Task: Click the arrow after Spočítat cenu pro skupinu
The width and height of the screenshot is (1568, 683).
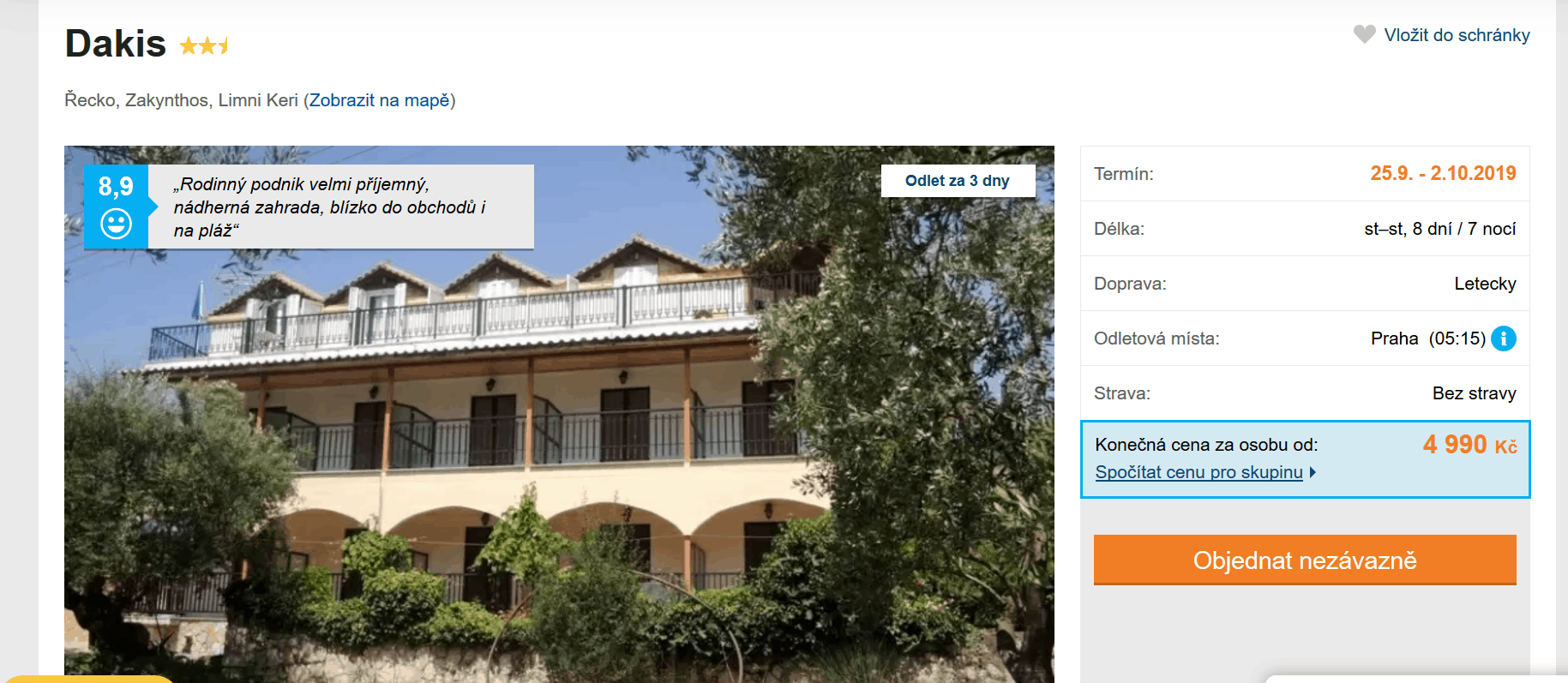Action: click(x=1313, y=472)
